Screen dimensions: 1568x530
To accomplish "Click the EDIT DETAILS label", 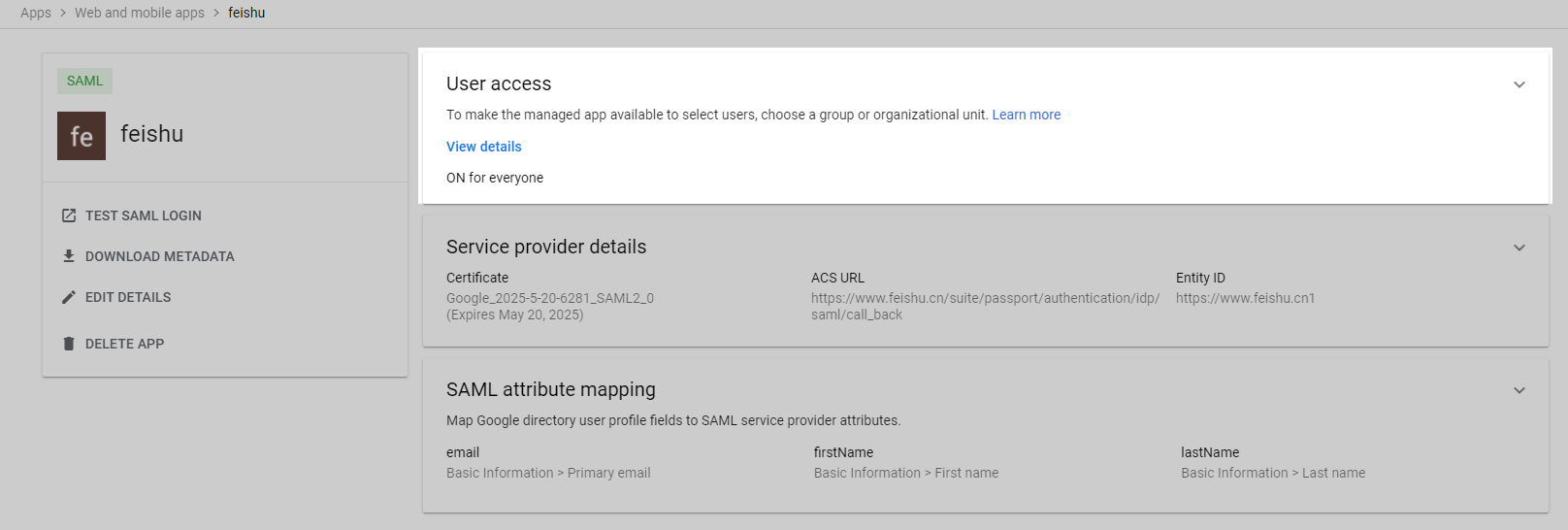I will point(128,297).
